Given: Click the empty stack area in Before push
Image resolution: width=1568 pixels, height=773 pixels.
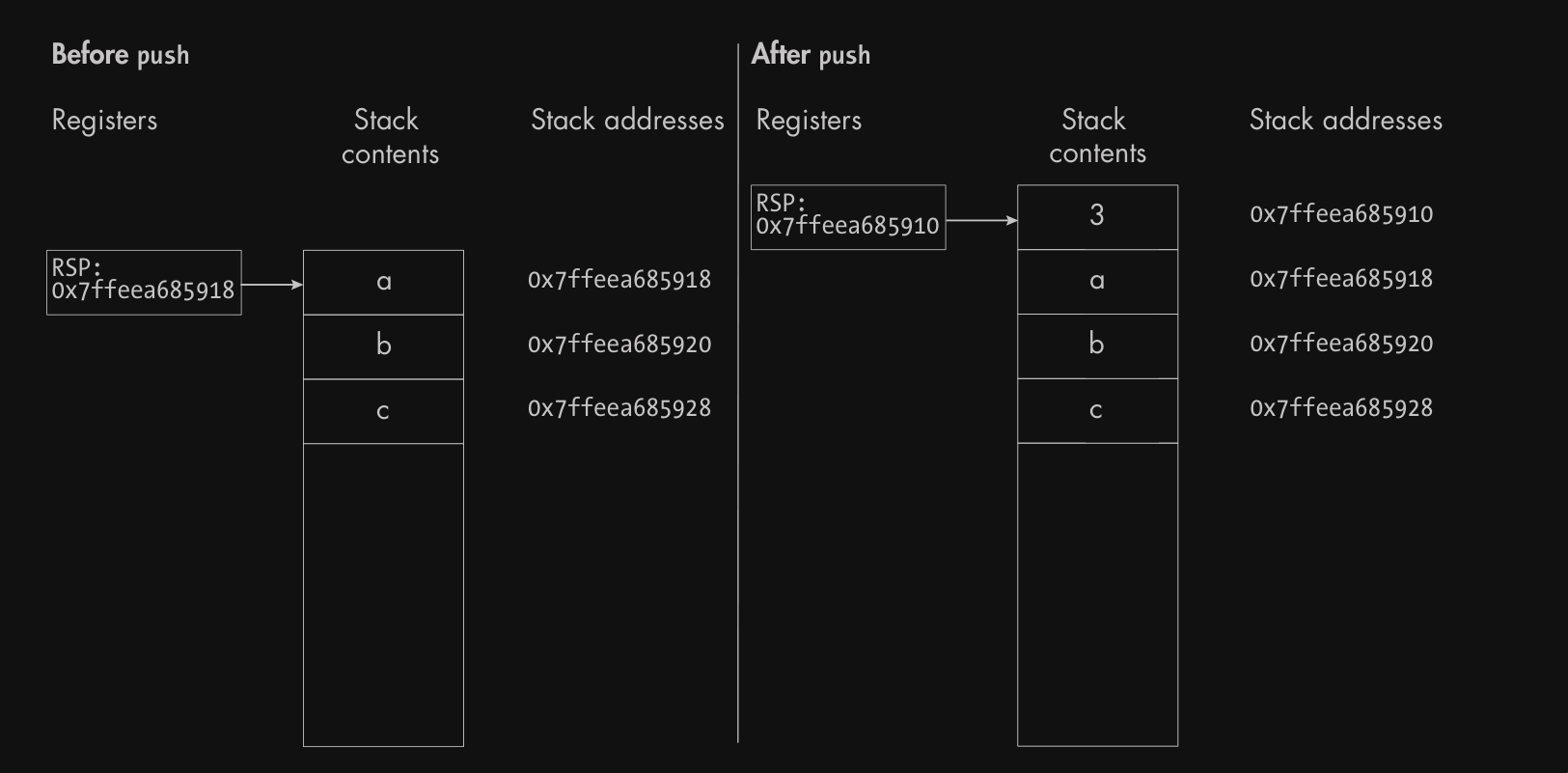Looking at the screenshot, I should point(383,594).
